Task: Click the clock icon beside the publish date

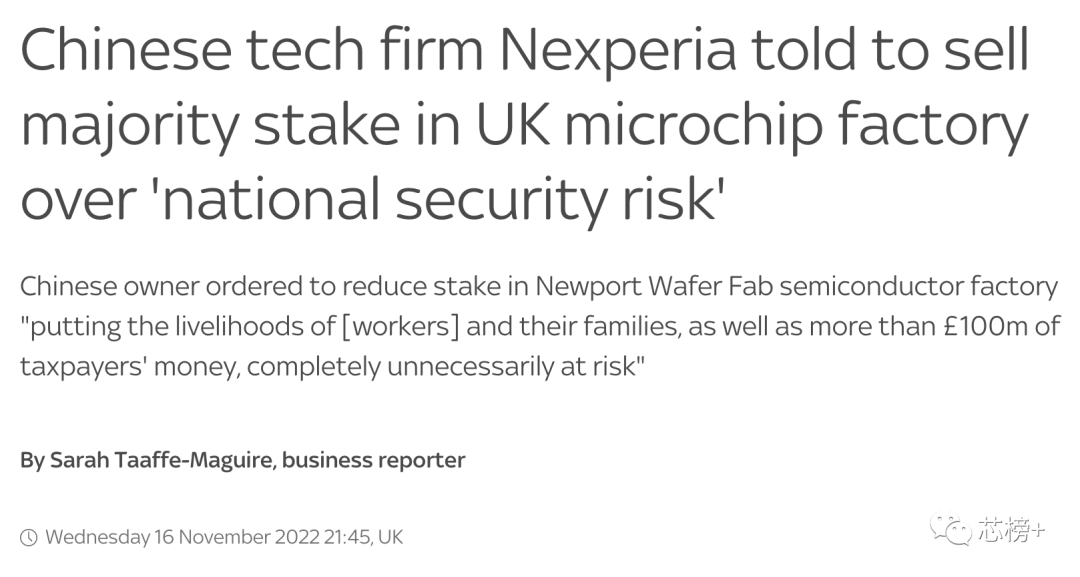Action: click(29, 537)
